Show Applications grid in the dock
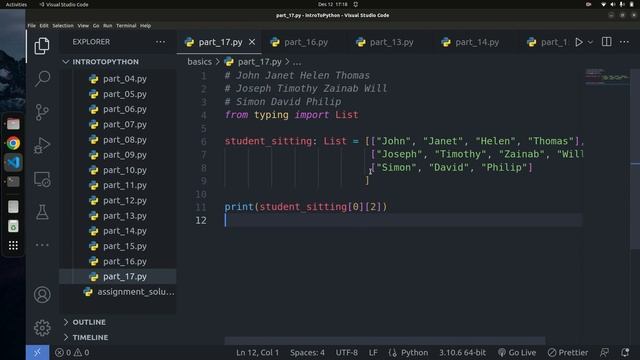This screenshot has width=640, height=360. (x=13, y=245)
